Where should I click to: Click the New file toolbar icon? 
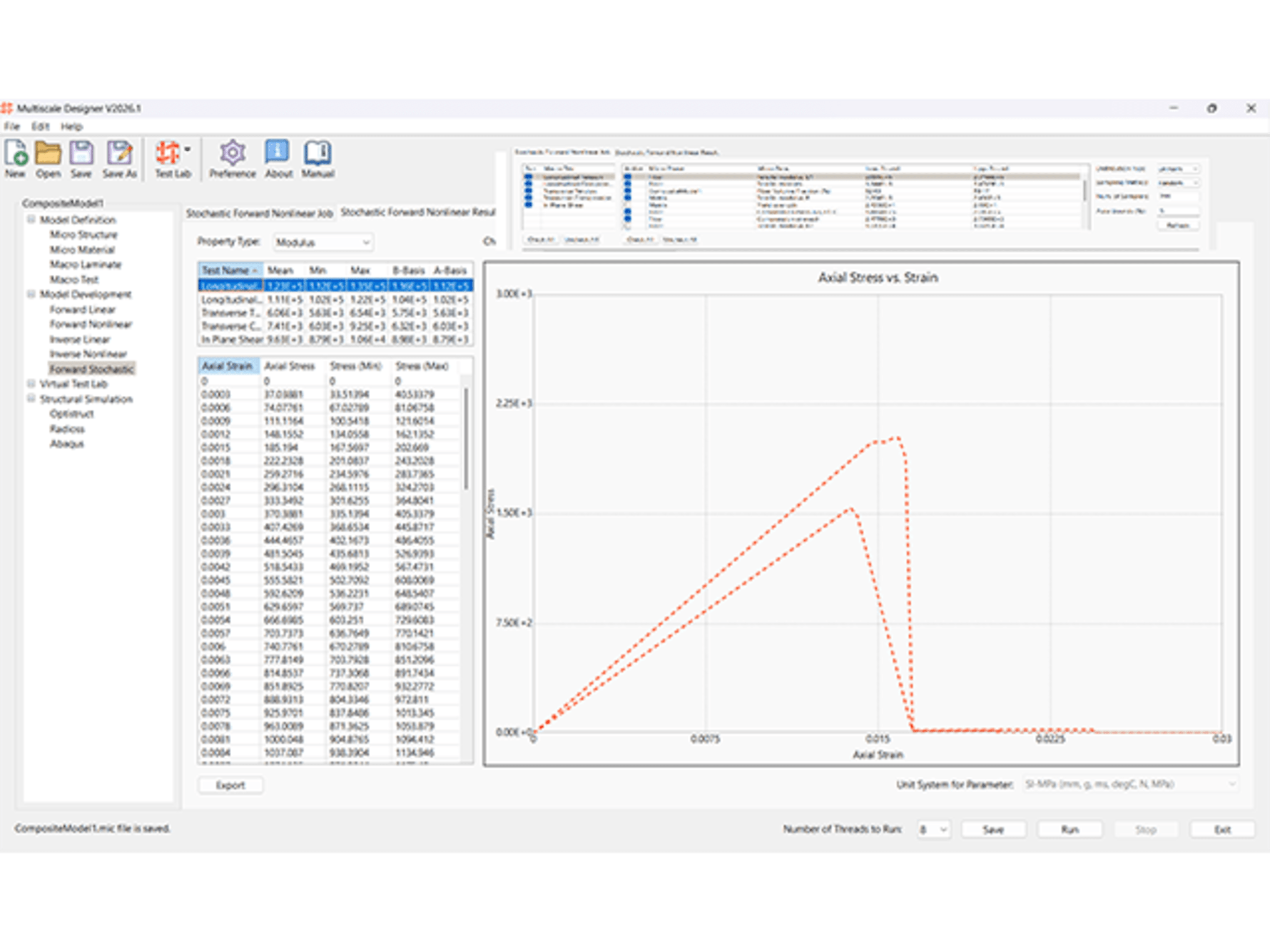pos(16,153)
